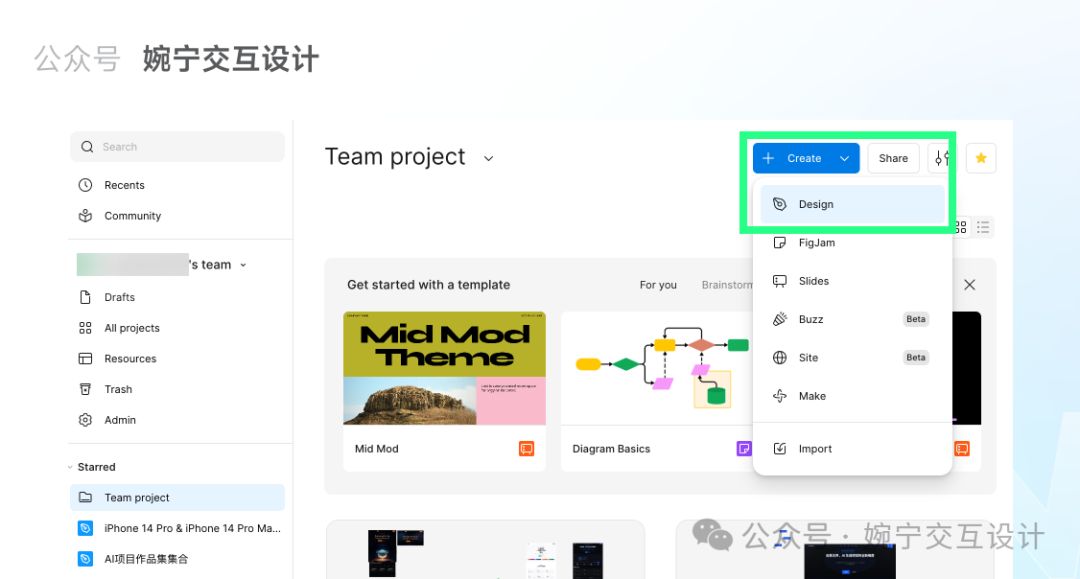
Task: Click the Community icon
Action: [85, 215]
